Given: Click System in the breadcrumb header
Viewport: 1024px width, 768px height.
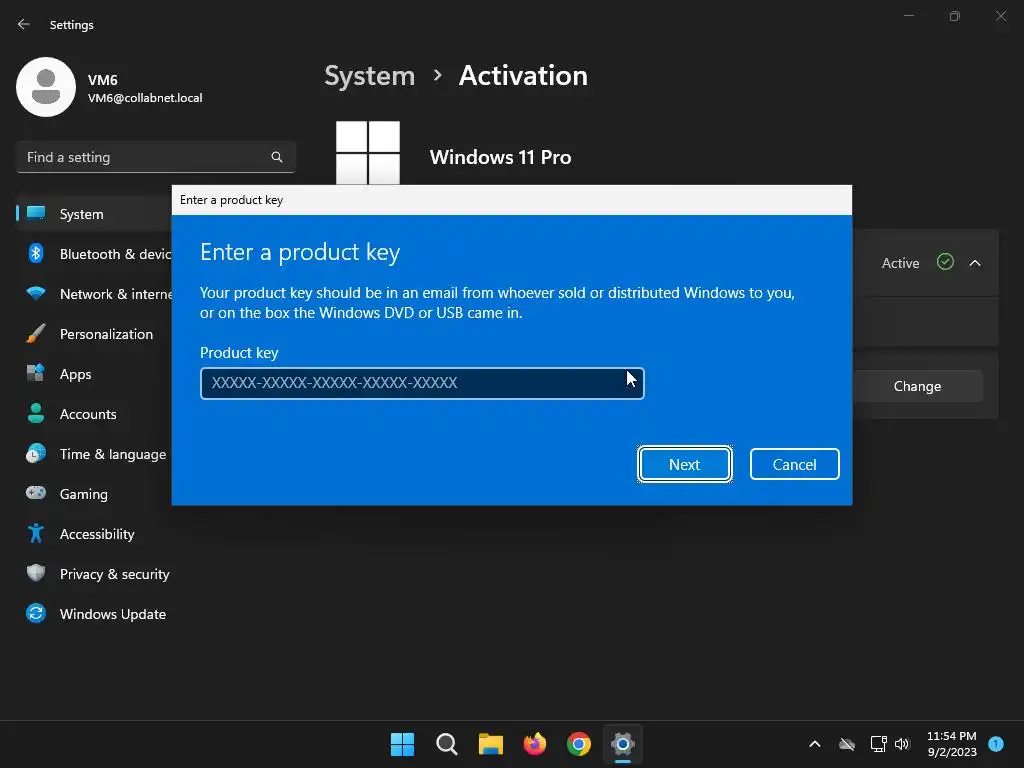Looking at the screenshot, I should click(x=370, y=76).
